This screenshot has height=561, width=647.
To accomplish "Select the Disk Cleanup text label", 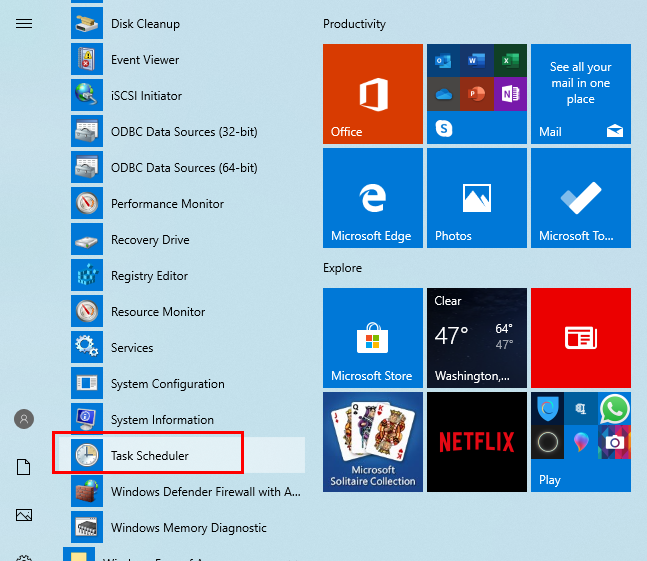I will point(145,24).
